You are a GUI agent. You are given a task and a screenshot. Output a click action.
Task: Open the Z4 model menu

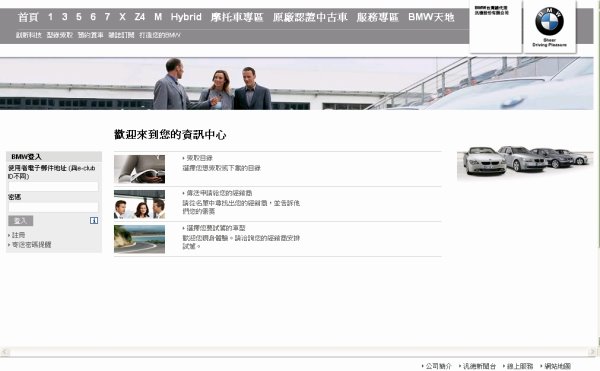click(140, 17)
